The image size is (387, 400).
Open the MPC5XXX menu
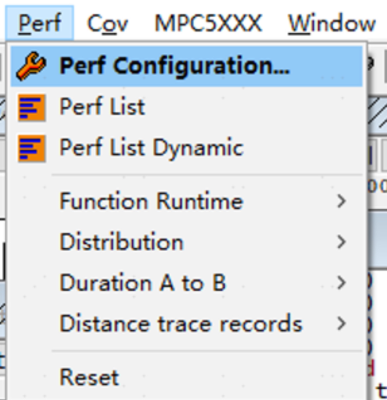click(x=208, y=23)
